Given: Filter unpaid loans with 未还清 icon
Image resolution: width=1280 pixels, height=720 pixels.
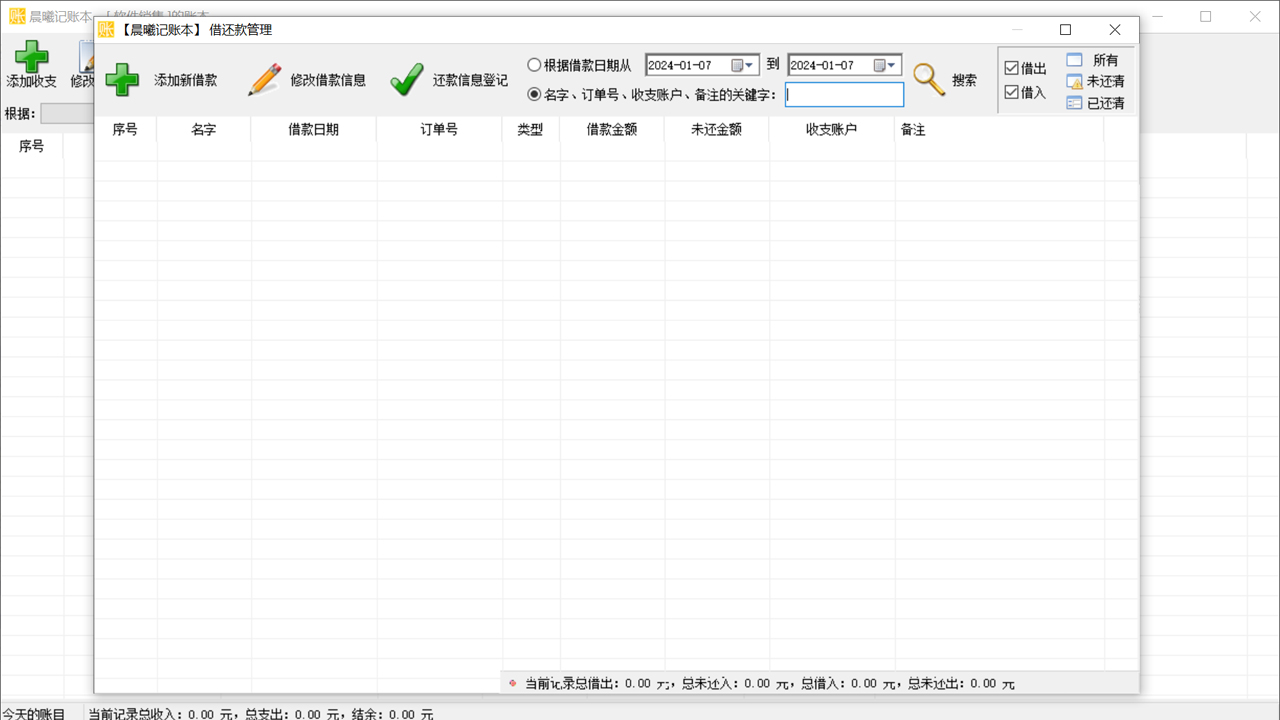Looking at the screenshot, I should (1075, 82).
